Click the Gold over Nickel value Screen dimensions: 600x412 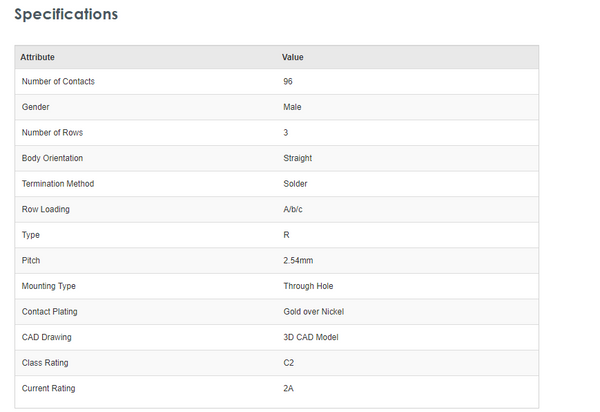[x=314, y=311]
